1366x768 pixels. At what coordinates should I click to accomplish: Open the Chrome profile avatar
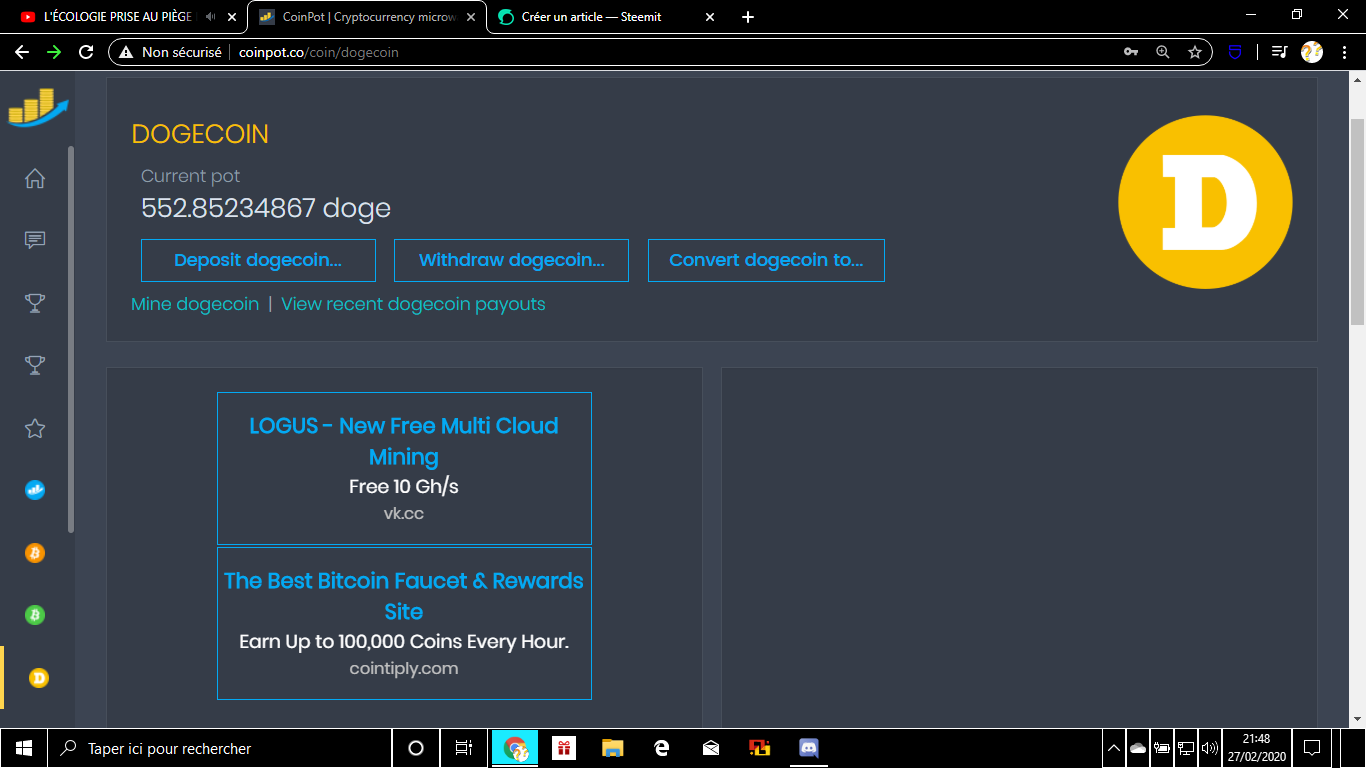(x=1312, y=52)
